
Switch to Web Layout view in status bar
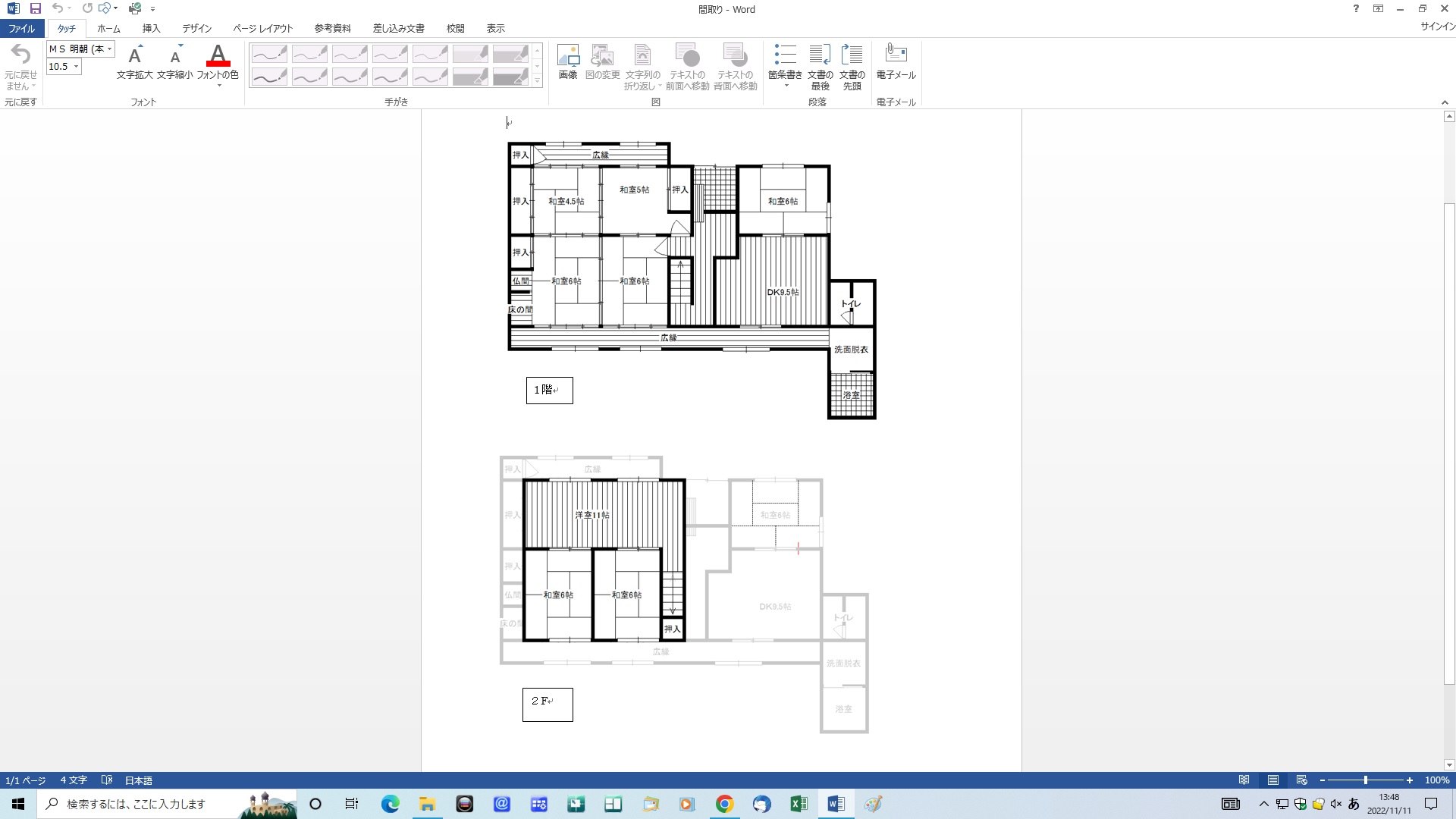pyautogui.click(x=1302, y=780)
